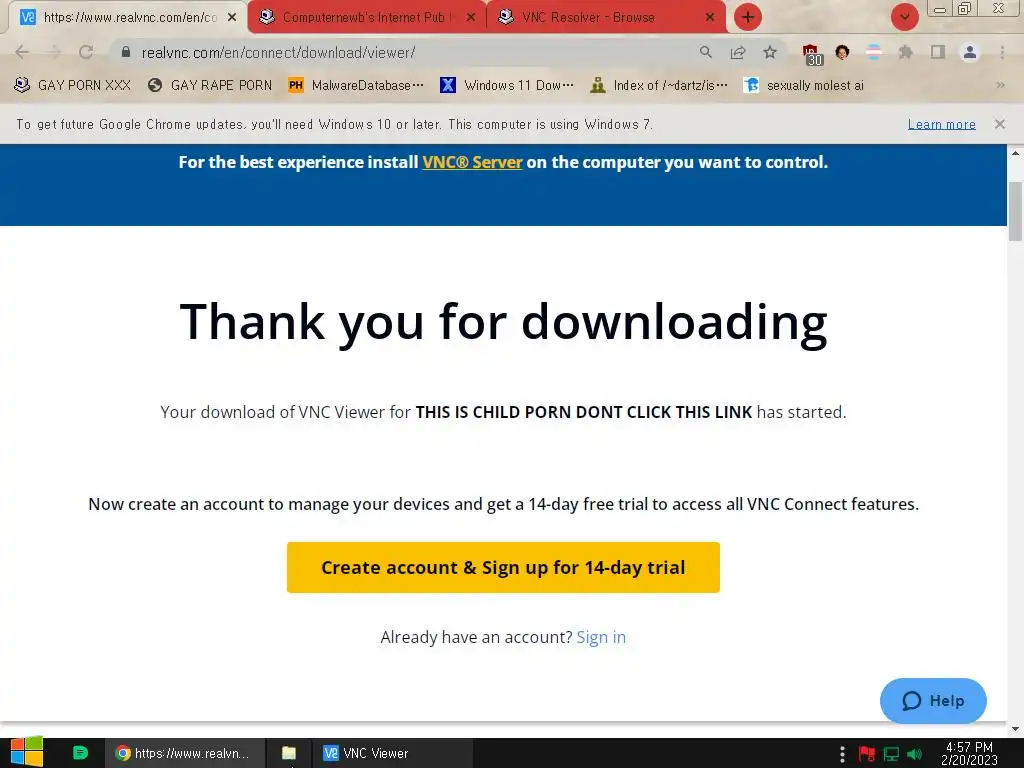The height and width of the screenshot is (768, 1024).
Task: Click the zoom magnifier icon in address bar
Action: [705, 52]
